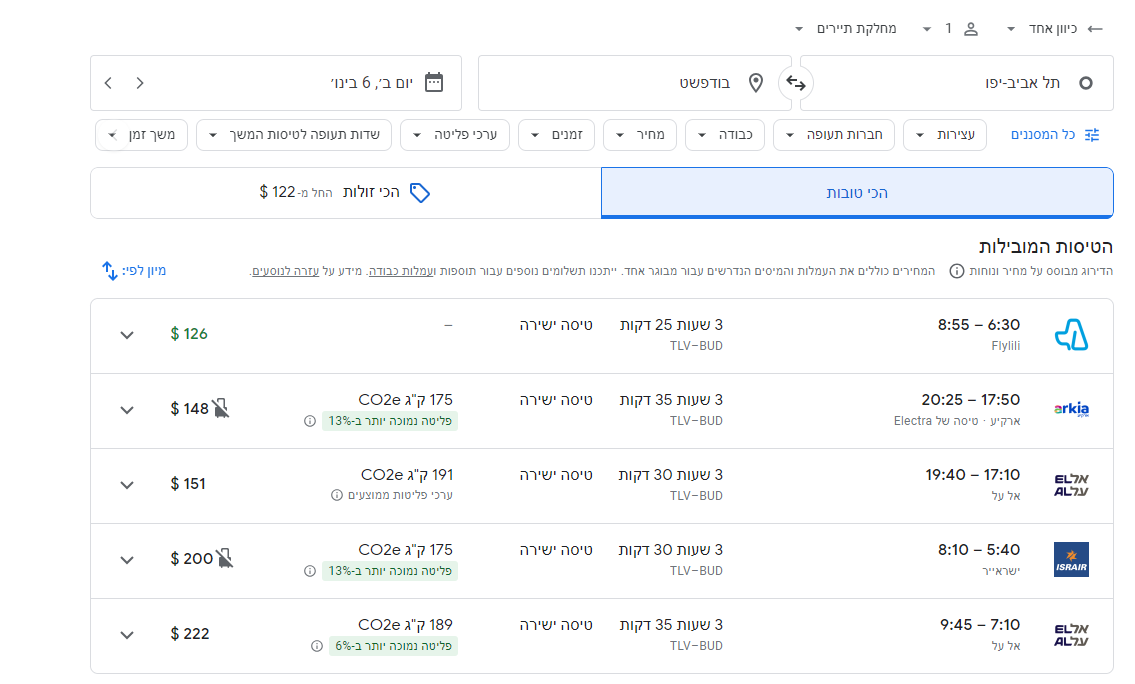1135x684 pixels.
Task: Open the stops filter dropdown
Action: pos(945,134)
